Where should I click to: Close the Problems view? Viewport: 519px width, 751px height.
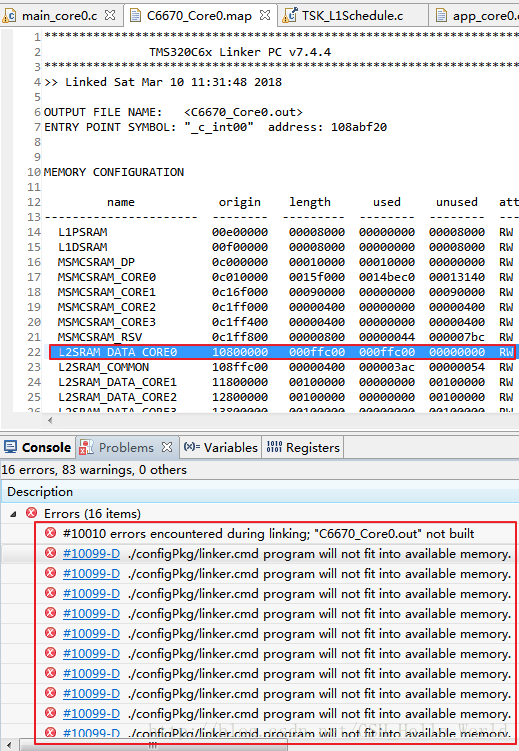pos(167,447)
